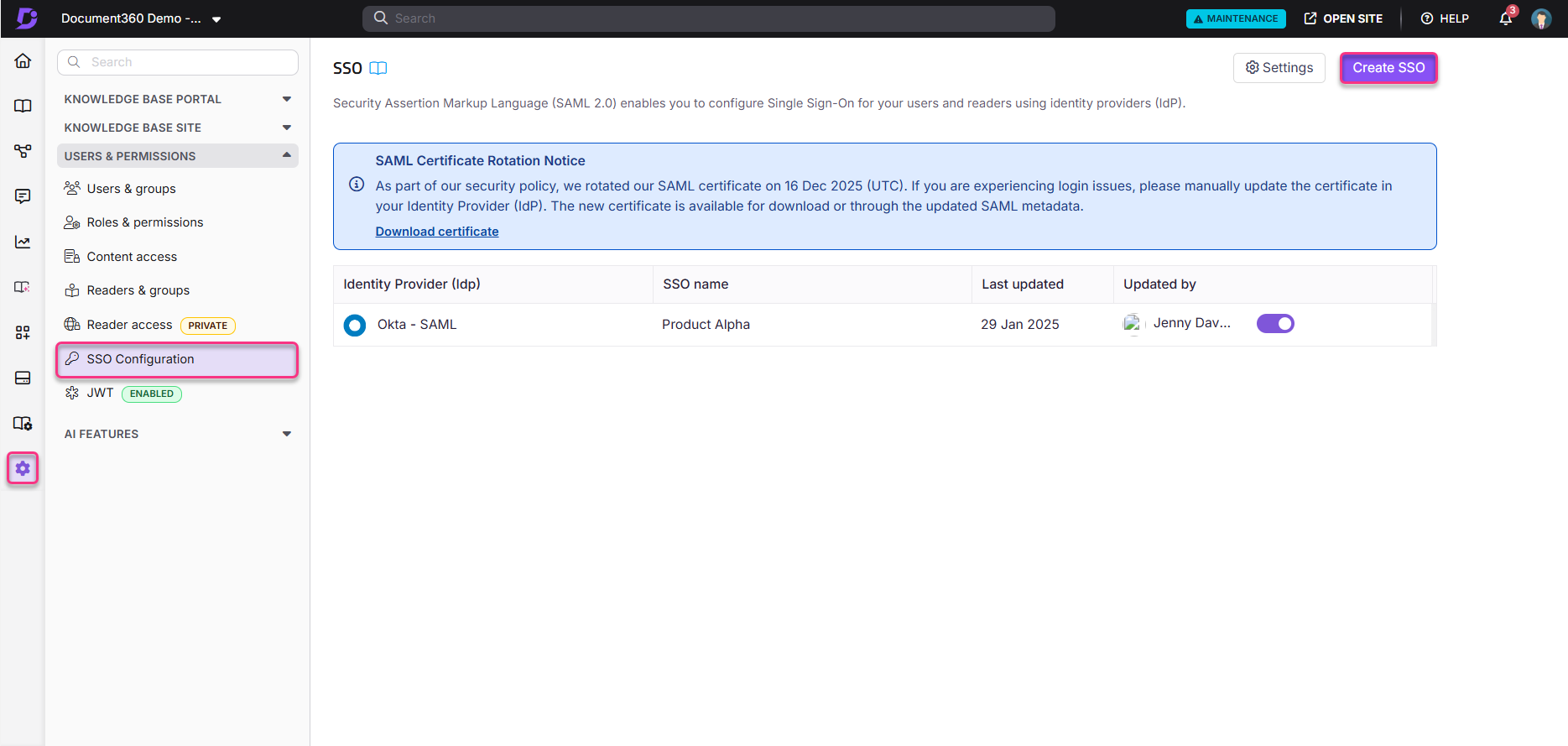Click the Last updated column header
This screenshot has width=1568, height=746.
pos(1023,284)
